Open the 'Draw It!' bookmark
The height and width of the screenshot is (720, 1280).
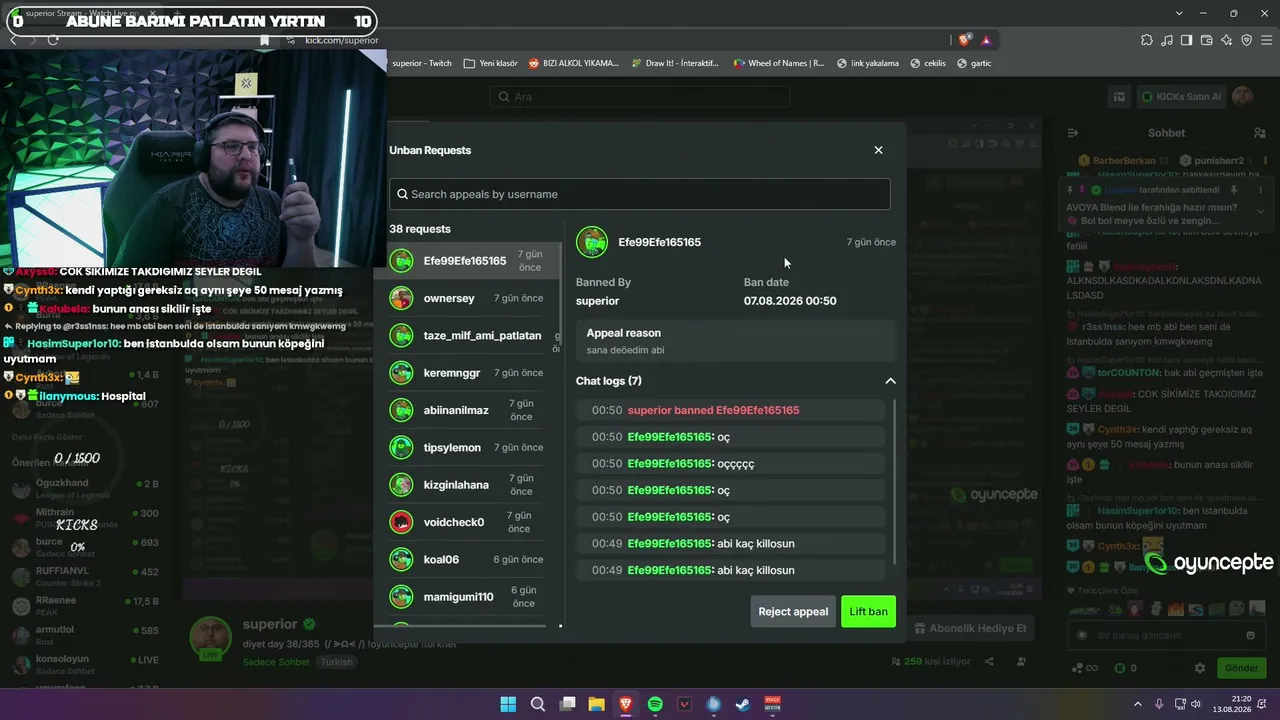pos(675,63)
